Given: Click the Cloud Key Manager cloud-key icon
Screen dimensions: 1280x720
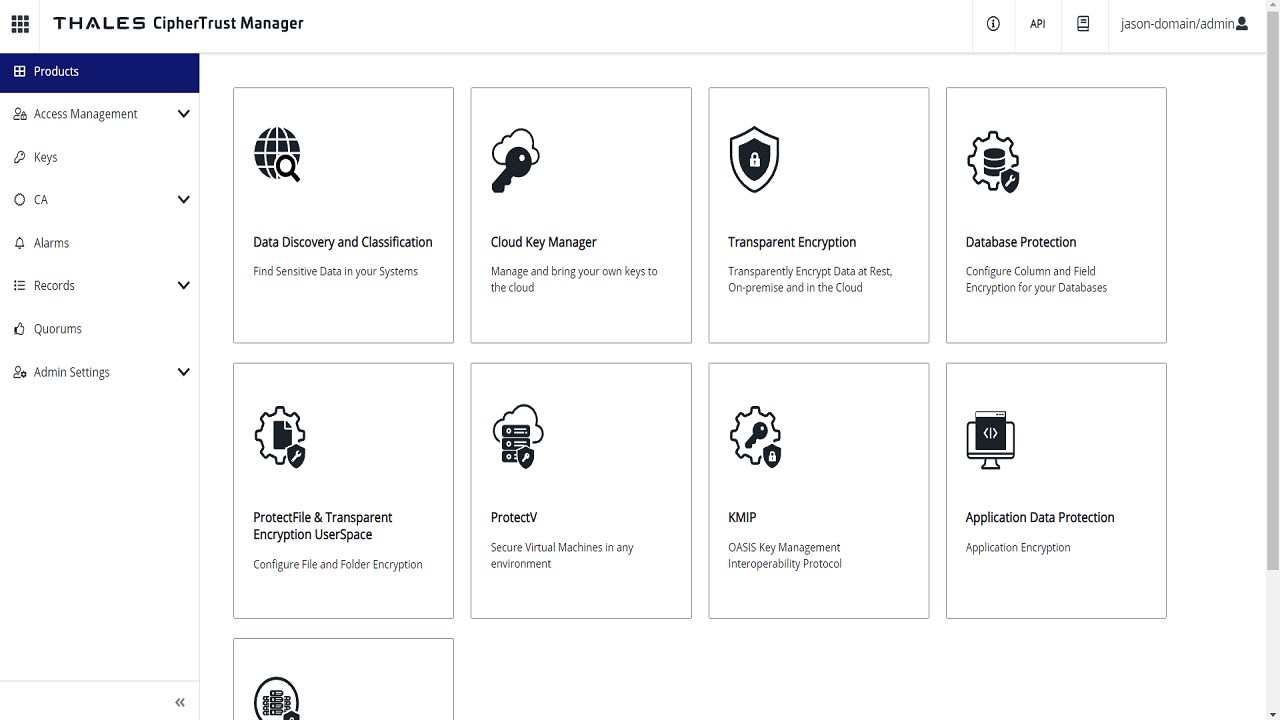Looking at the screenshot, I should coord(516,160).
